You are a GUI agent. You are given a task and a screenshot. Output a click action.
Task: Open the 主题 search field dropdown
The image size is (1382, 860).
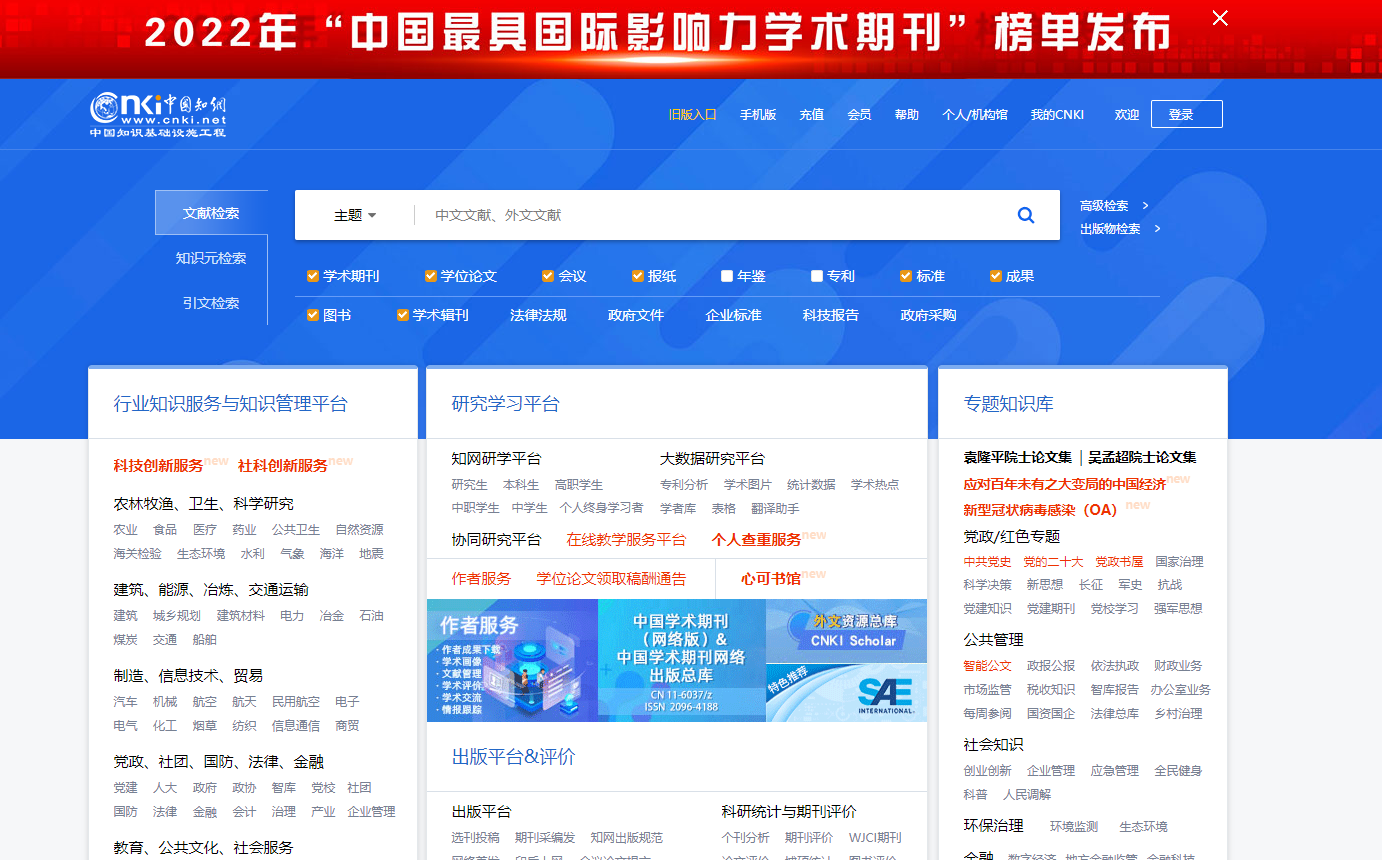355,215
